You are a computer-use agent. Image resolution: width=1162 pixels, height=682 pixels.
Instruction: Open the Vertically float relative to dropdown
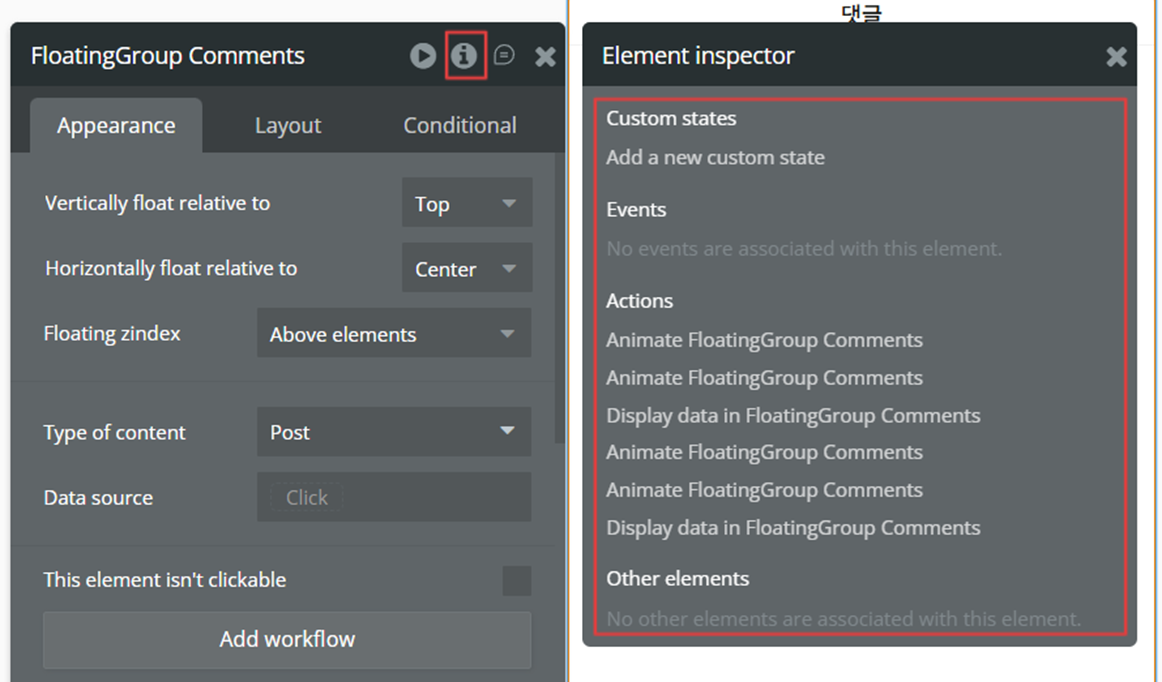[x=466, y=204]
